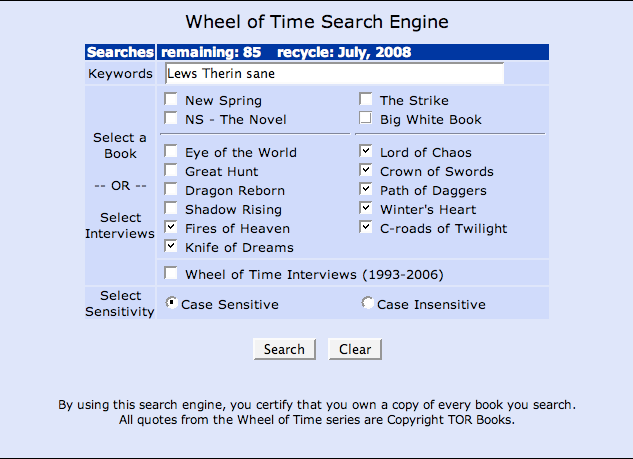
Task: Deselect C-roads of Twilight
Action: click(x=366, y=227)
